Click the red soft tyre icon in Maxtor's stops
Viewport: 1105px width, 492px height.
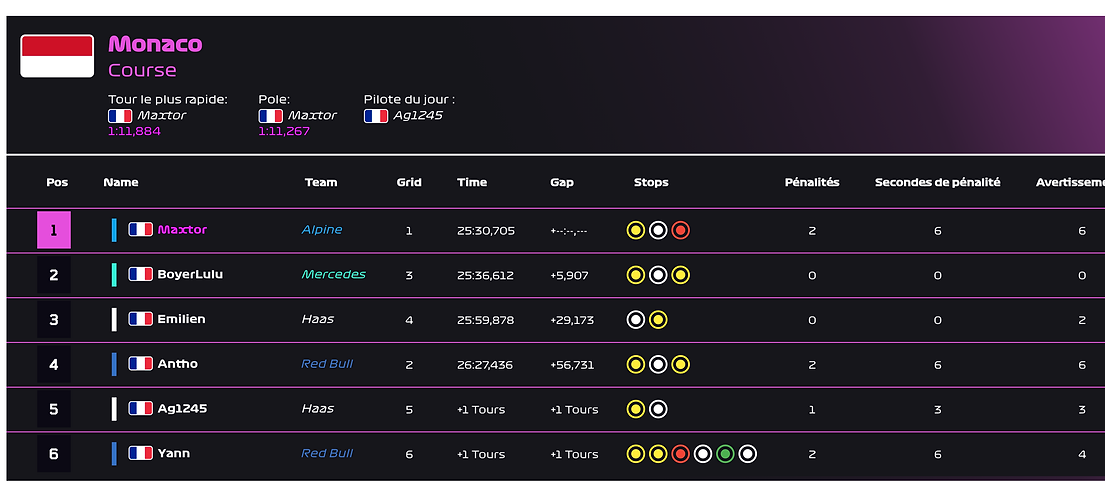[x=680, y=230]
